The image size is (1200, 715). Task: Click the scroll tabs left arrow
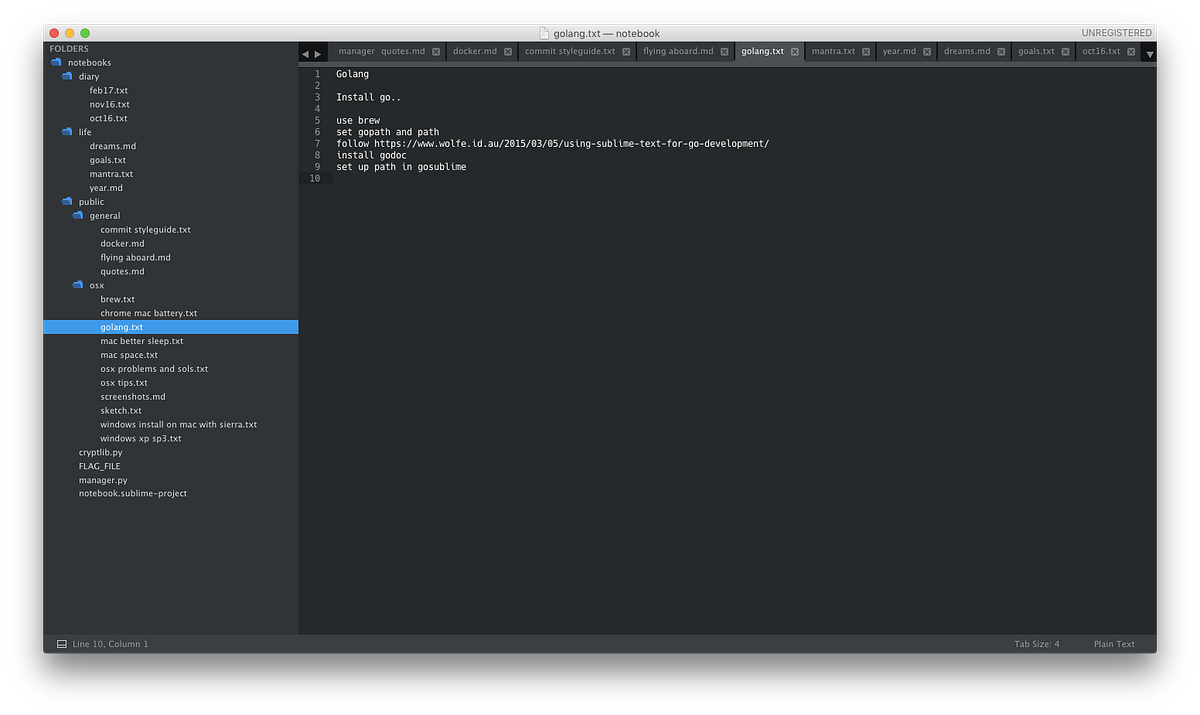(306, 54)
